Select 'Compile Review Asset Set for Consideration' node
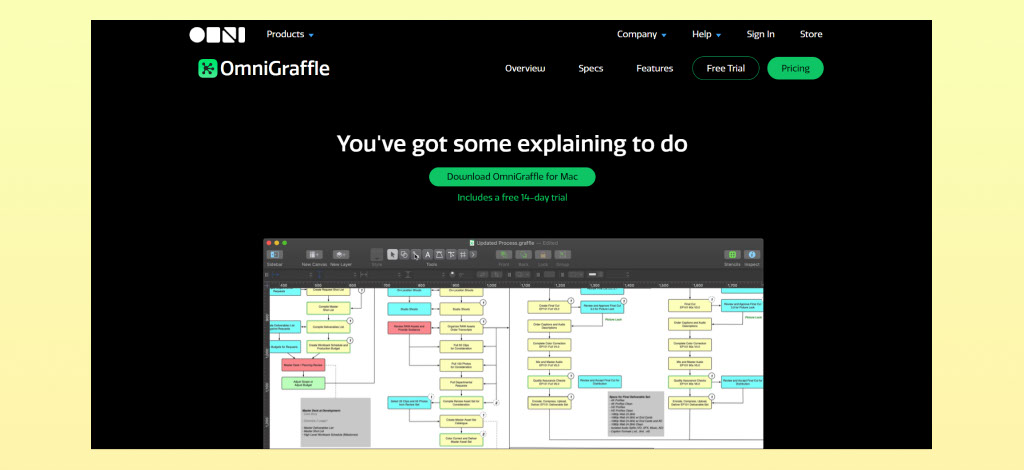Screen dimensions: 1024x470 461,403
